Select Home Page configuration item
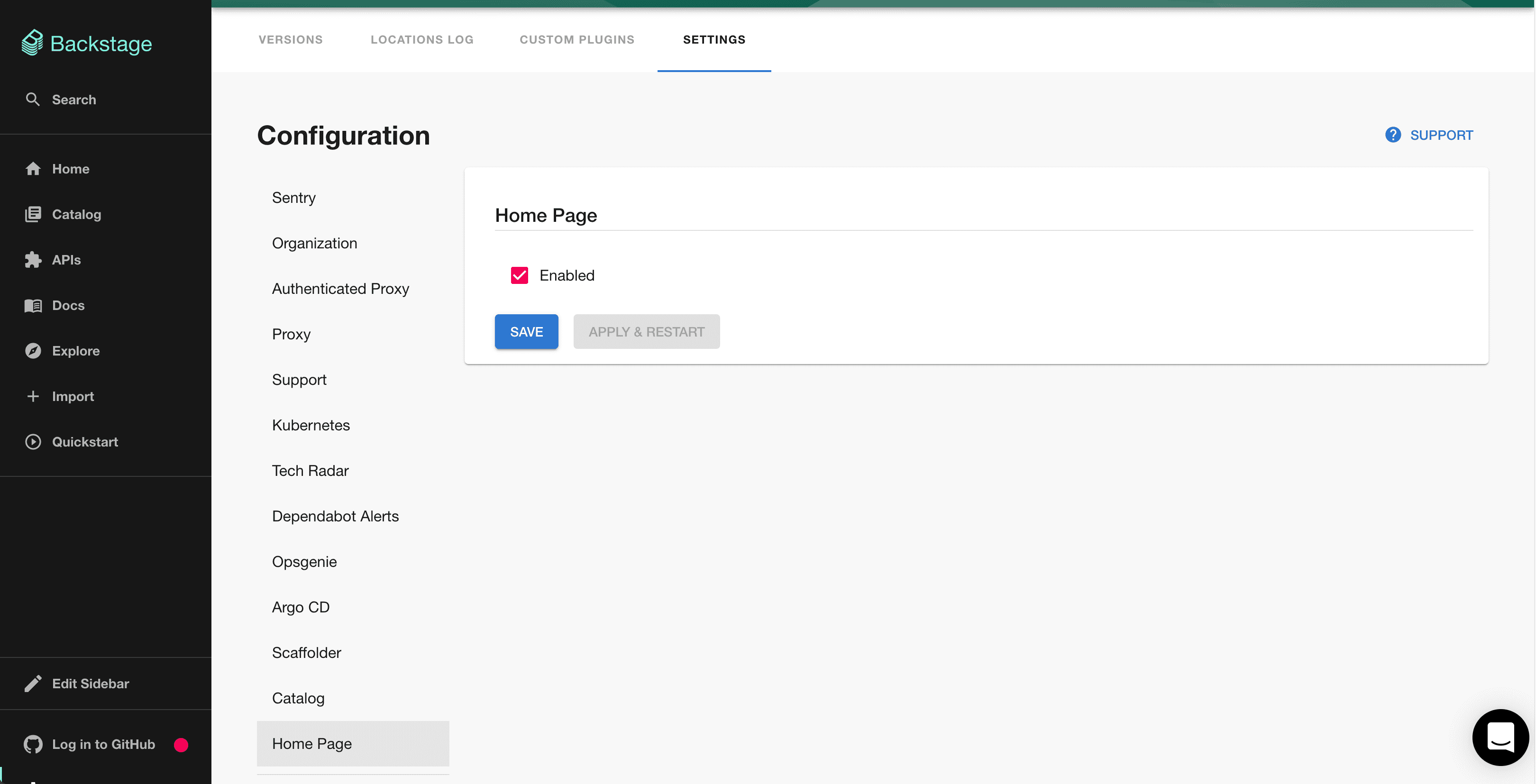 353,743
